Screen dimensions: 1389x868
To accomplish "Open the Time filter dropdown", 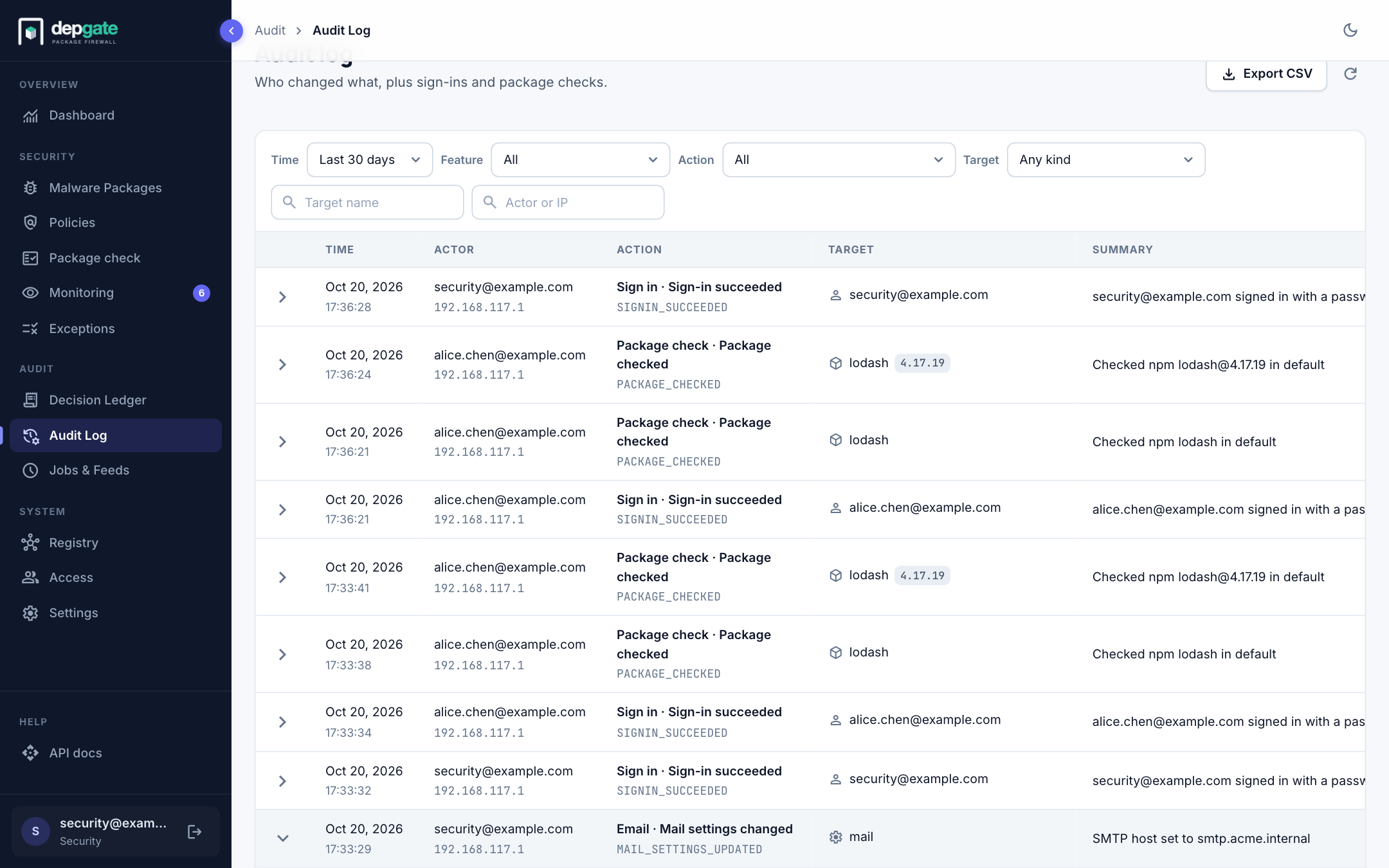I will click(x=370, y=159).
